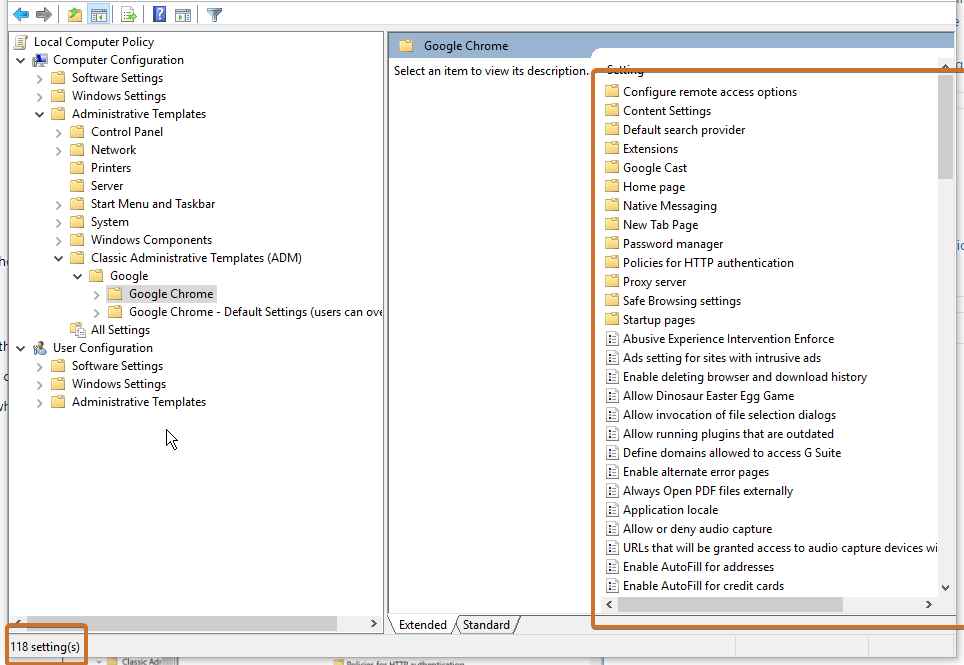Toggle the Show/Hide Console Tree icon
Image resolution: width=964 pixels, height=665 pixels.
pos(98,14)
